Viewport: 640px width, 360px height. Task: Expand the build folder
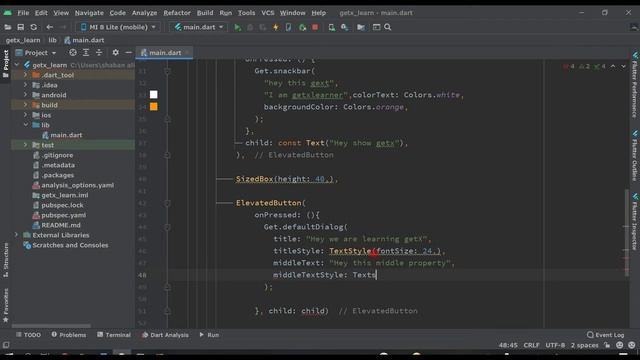pos(25,105)
